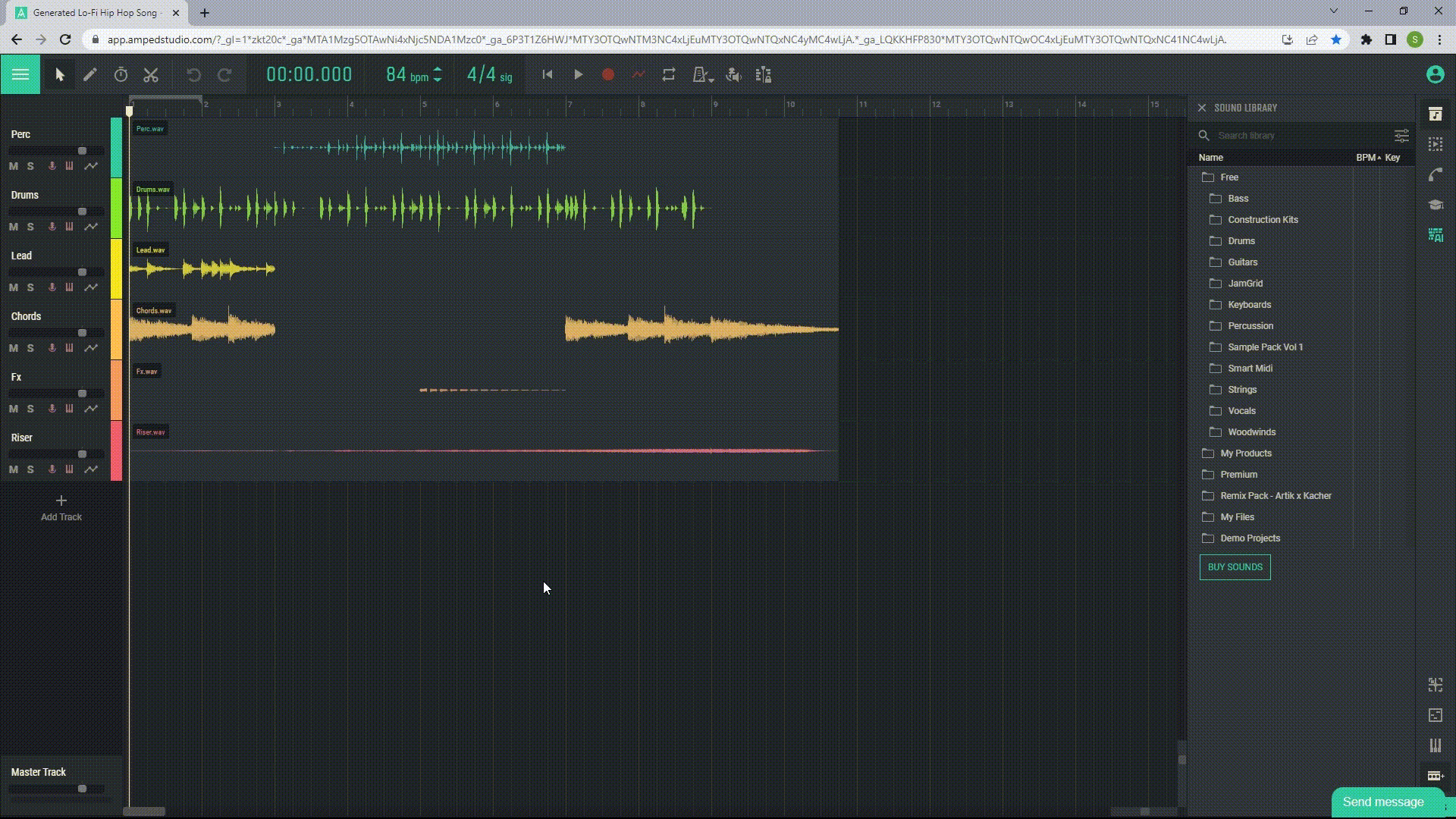Viewport: 1456px width, 819px height.
Task: Drag the Master Track volume slider
Action: [82, 789]
